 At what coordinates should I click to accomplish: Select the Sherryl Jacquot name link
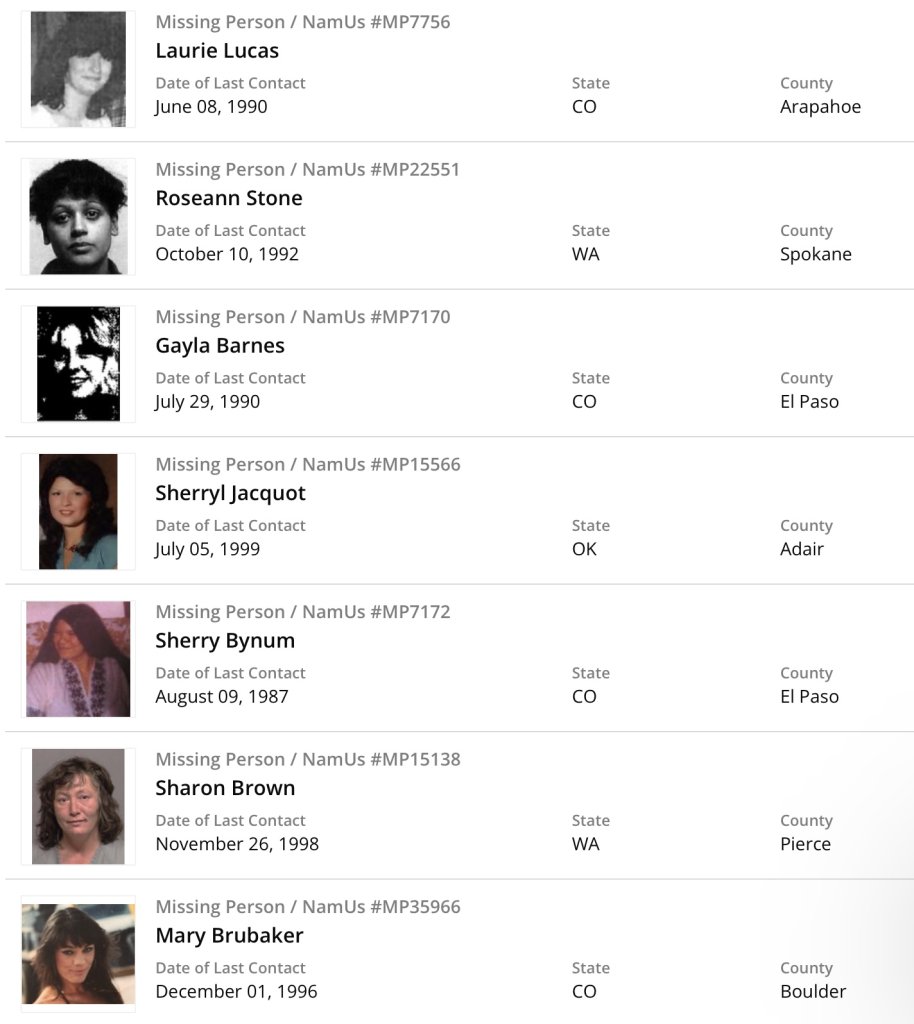tap(230, 493)
